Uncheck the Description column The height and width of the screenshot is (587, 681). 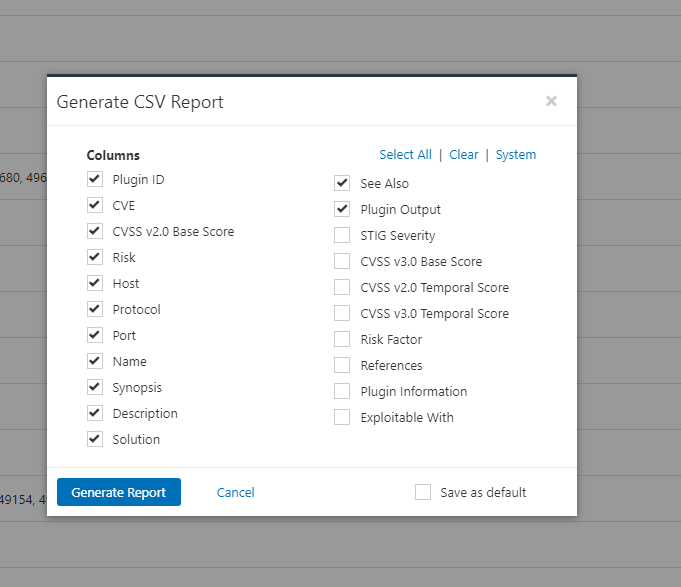point(95,413)
